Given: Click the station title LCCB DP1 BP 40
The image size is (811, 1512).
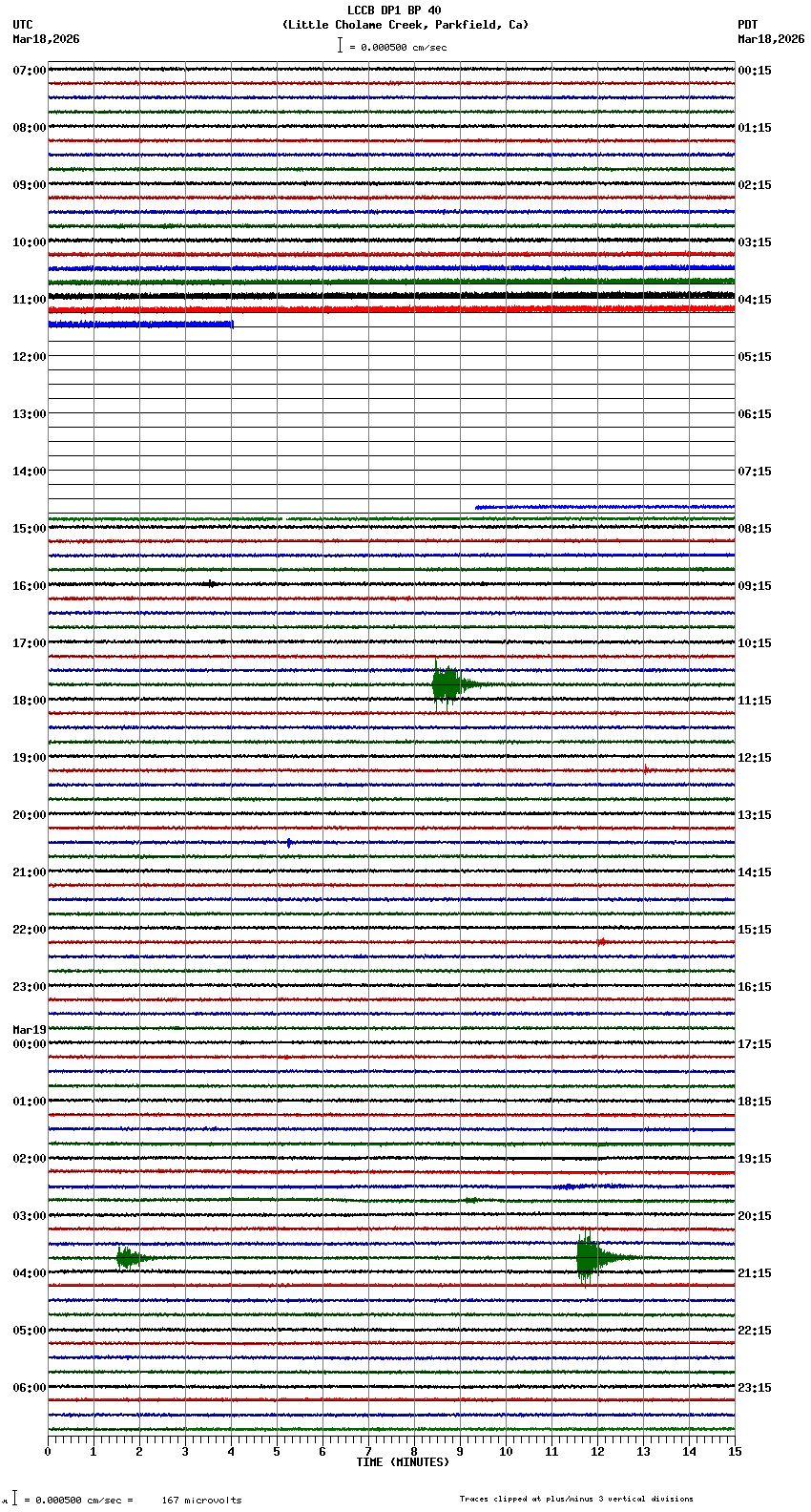Looking at the screenshot, I should point(394,10).
